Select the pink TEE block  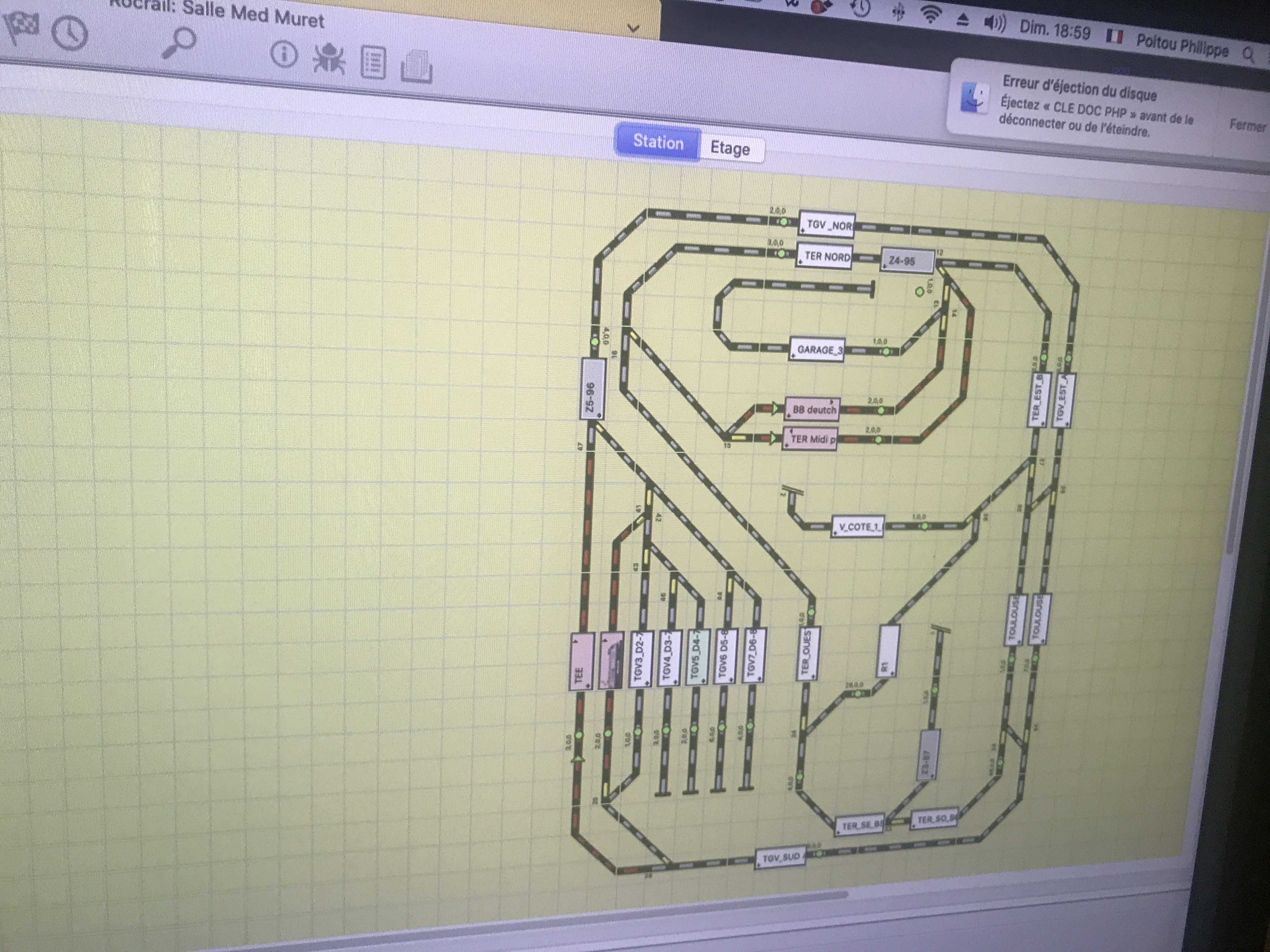[581, 661]
